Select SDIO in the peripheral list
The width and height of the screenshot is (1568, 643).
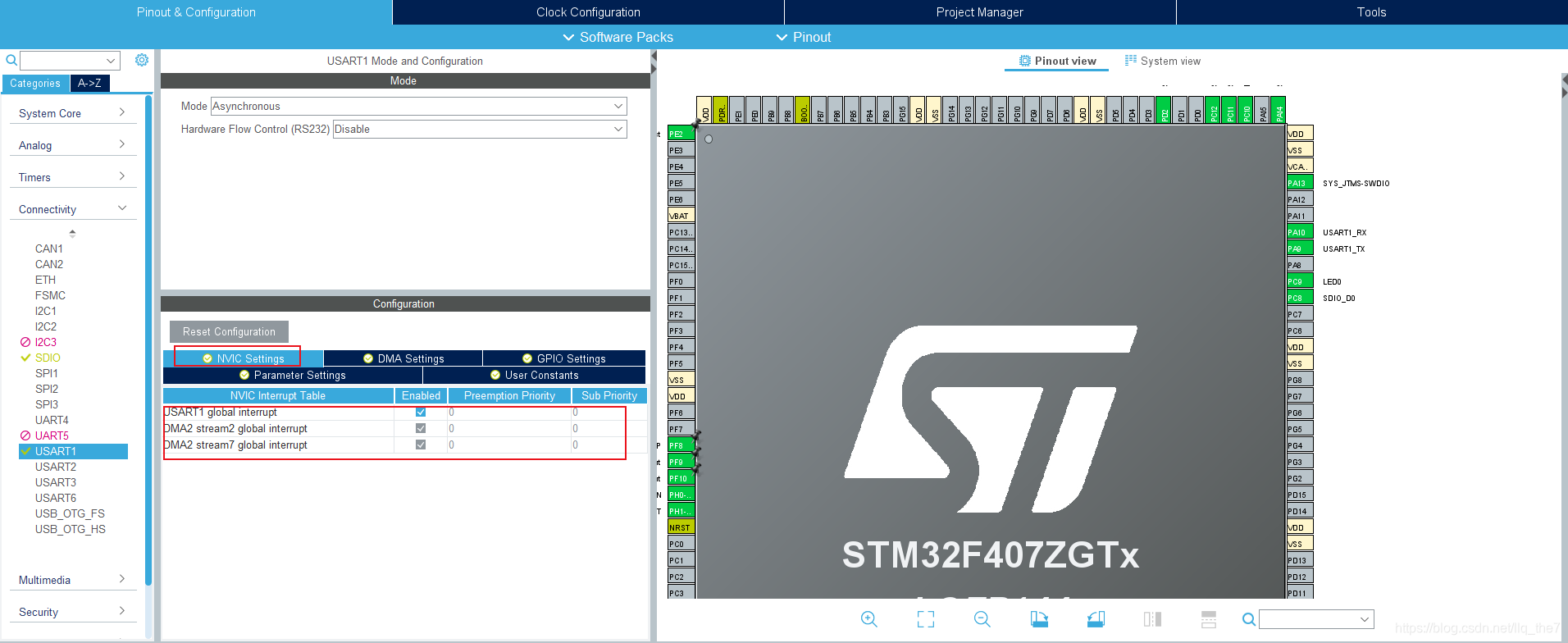48,358
